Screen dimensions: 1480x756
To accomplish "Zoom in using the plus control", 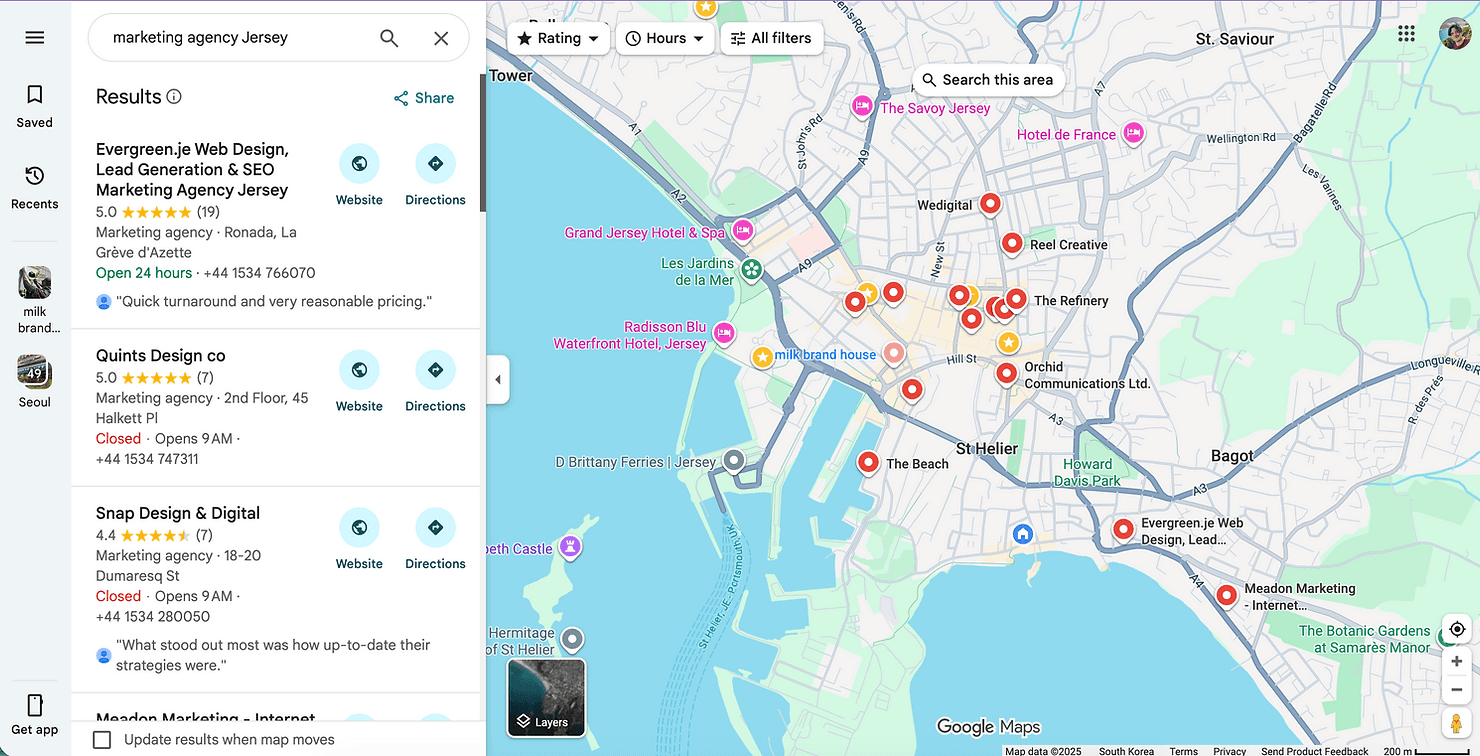I will pos(1456,661).
